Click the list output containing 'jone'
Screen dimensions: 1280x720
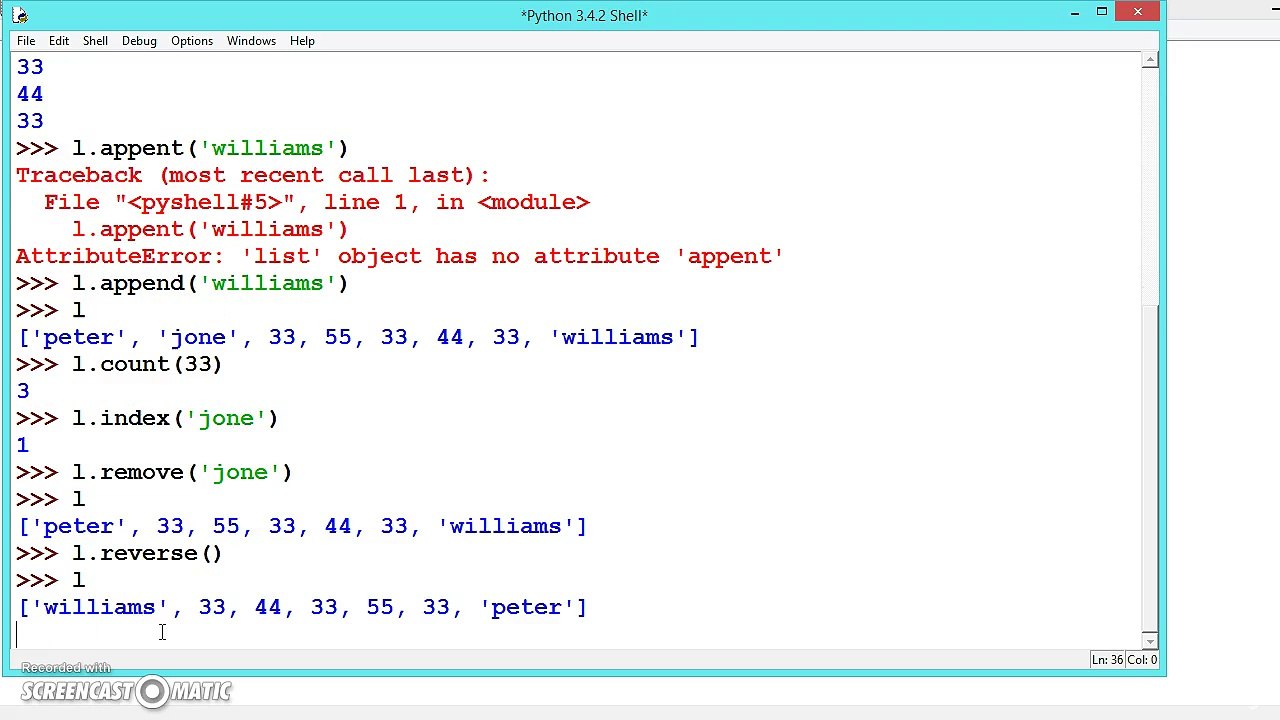tap(358, 337)
